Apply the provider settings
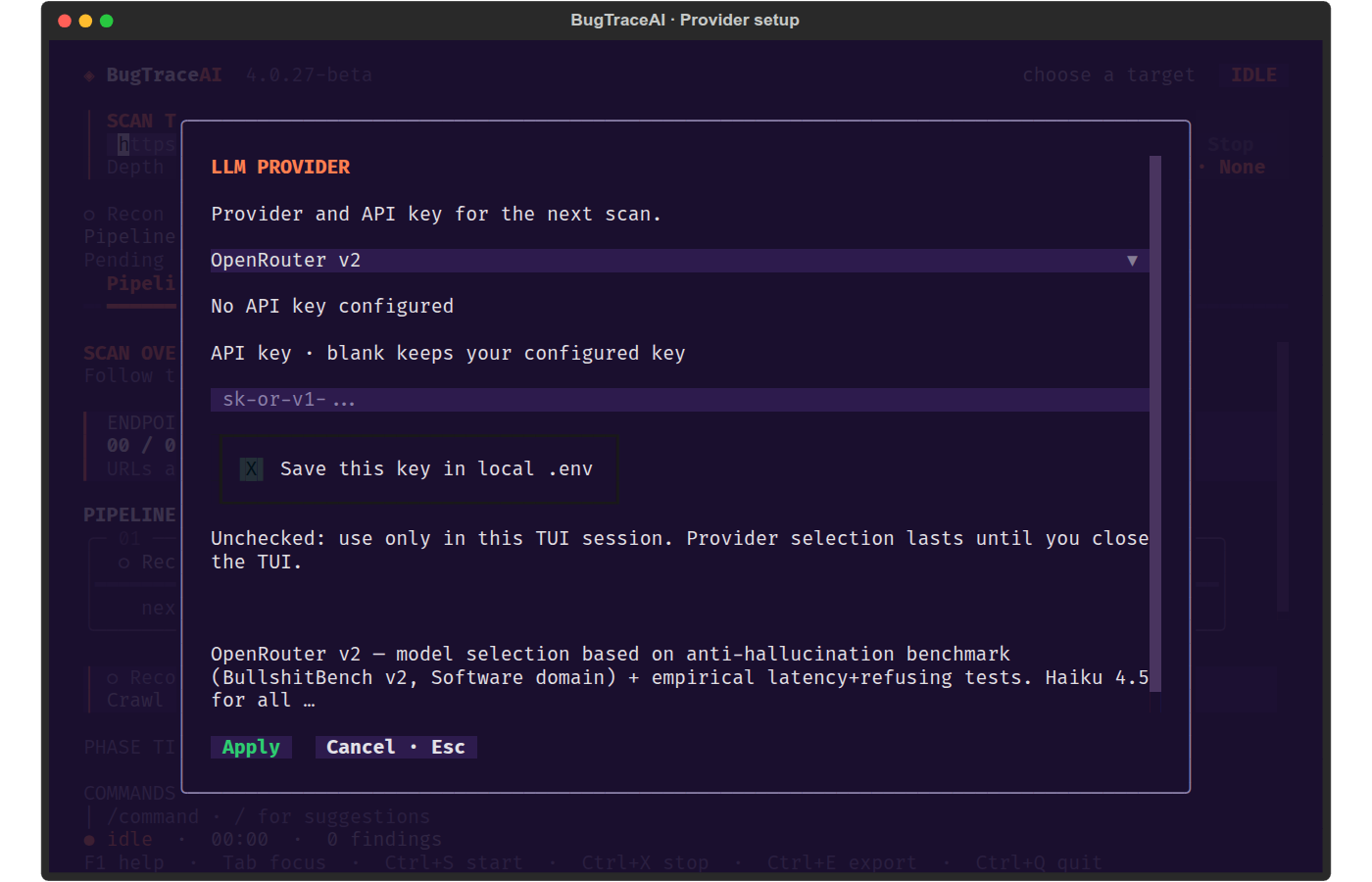The width and height of the screenshot is (1372, 882). (251, 747)
